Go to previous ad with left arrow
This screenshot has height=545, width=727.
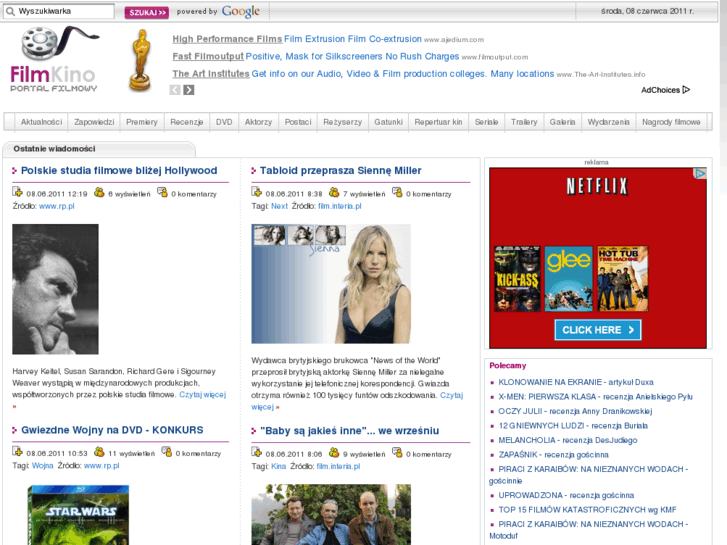[x=175, y=90]
